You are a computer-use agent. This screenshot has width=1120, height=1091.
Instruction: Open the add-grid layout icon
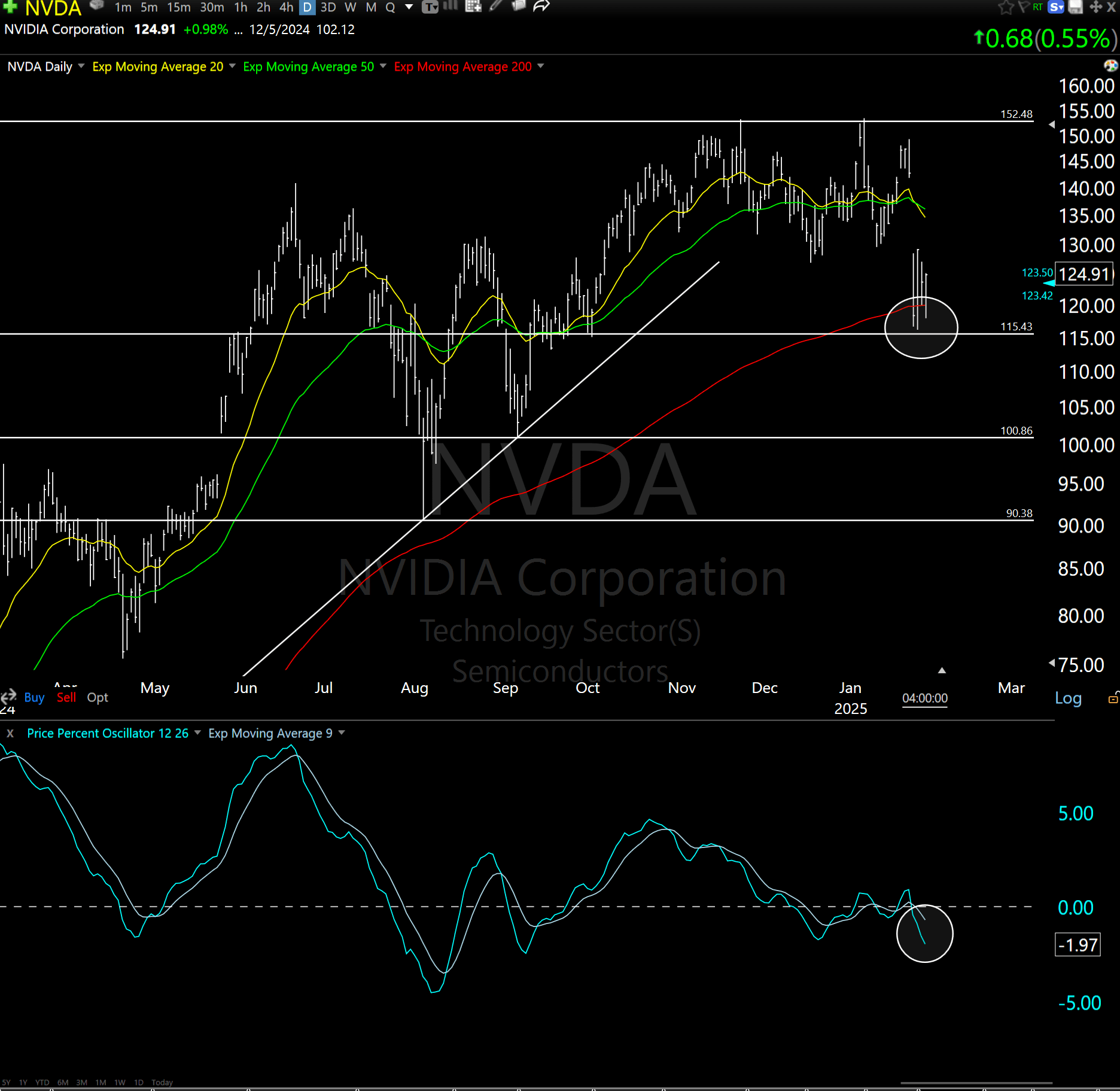point(473,7)
